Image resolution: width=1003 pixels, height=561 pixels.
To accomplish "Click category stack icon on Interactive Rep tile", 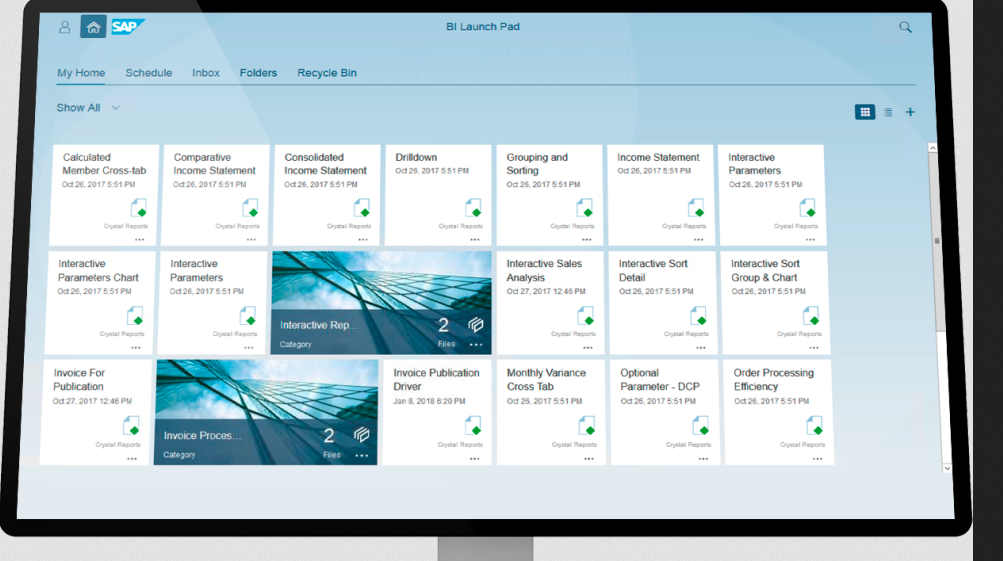I will (475, 325).
